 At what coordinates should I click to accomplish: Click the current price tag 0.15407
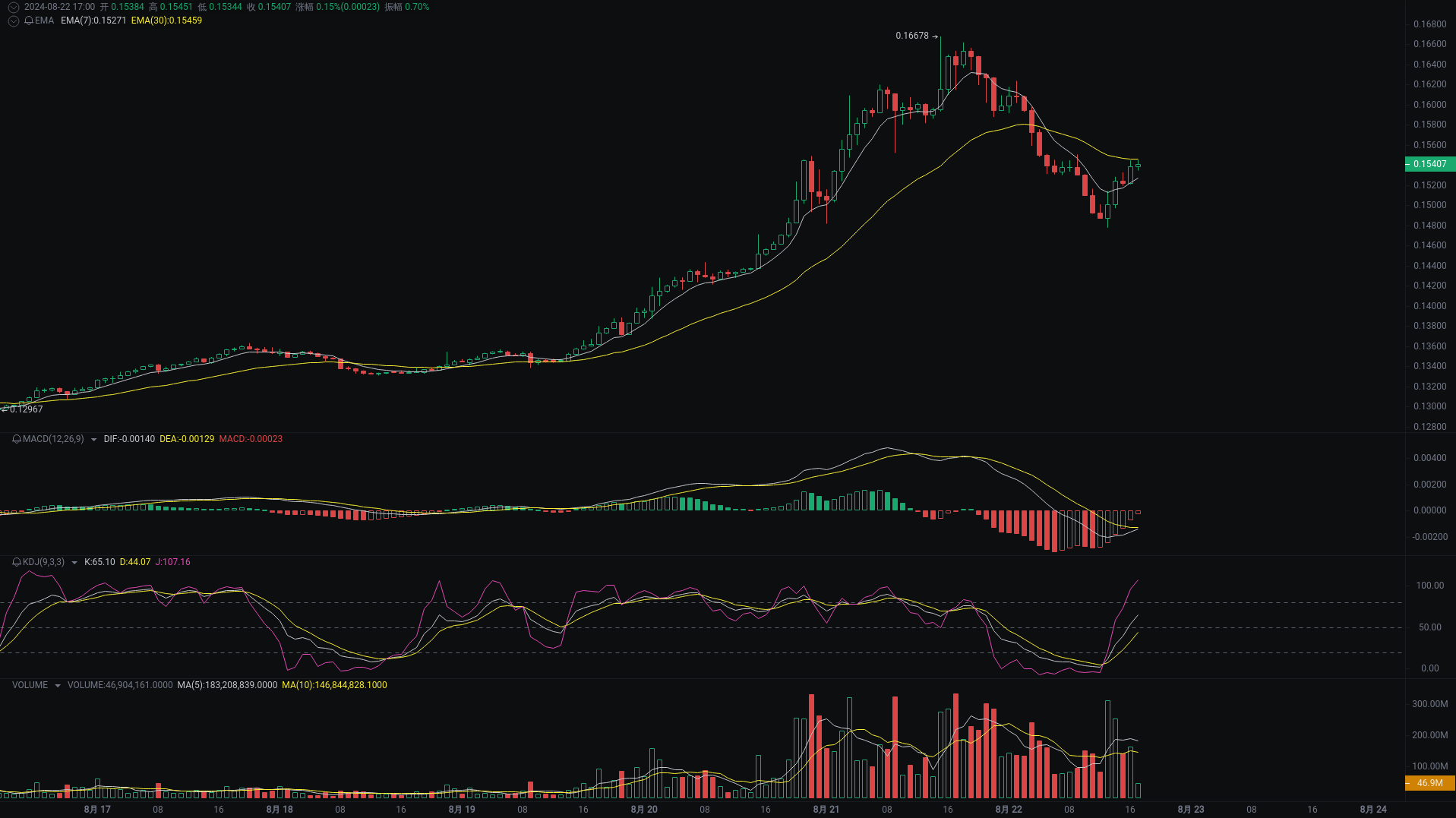click(1430, 164)
